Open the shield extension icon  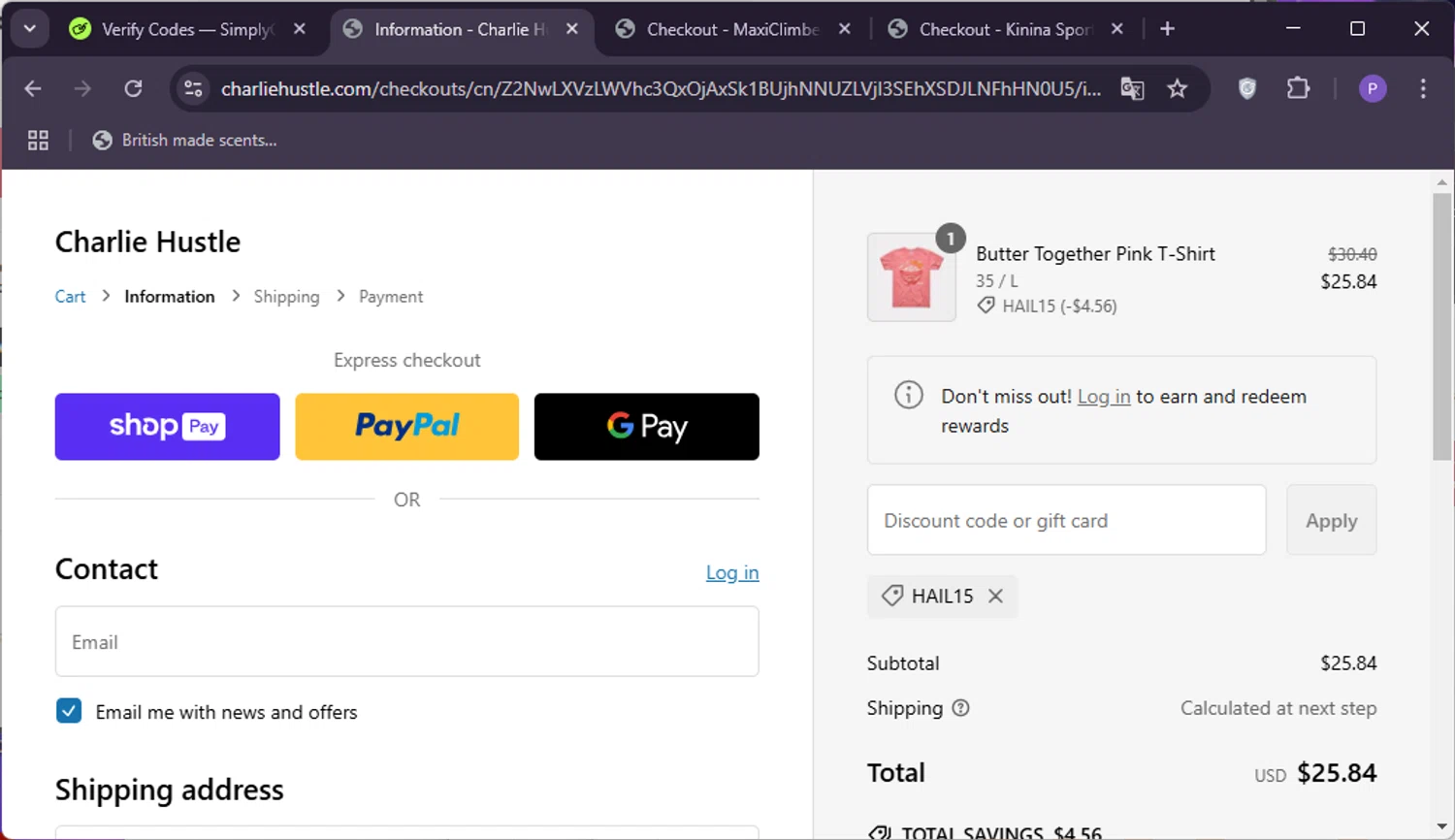(x=1247, y=88)
